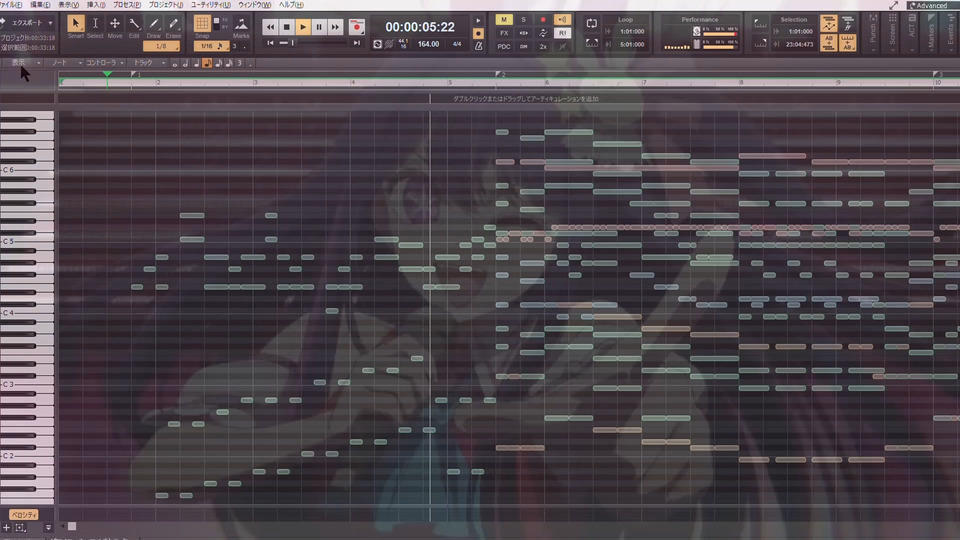Viewport: 960px width, 540px height.
Task: Move the transport position slider
Action: click(293, 43)
